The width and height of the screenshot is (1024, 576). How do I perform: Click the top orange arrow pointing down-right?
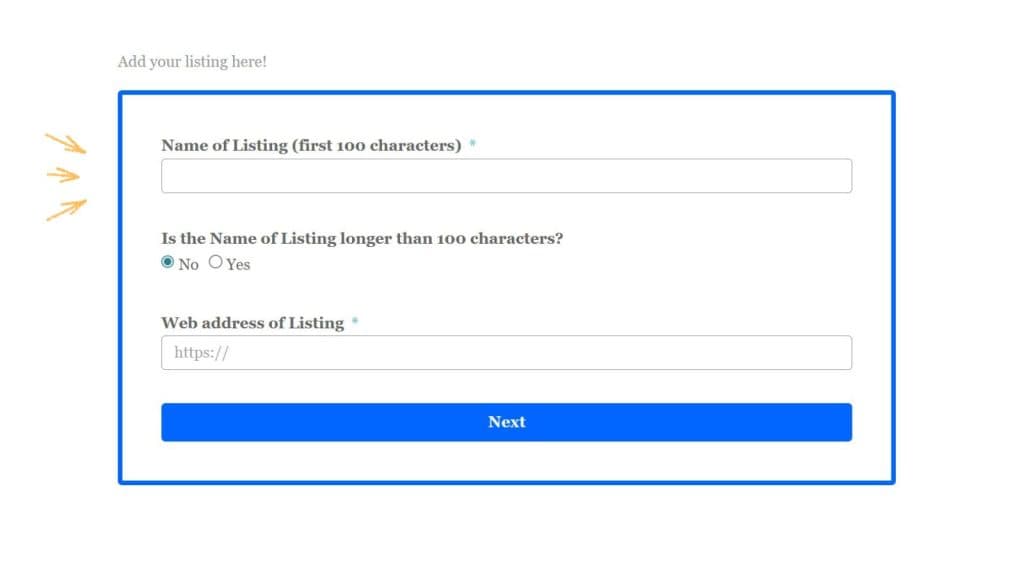click(66, 143)
